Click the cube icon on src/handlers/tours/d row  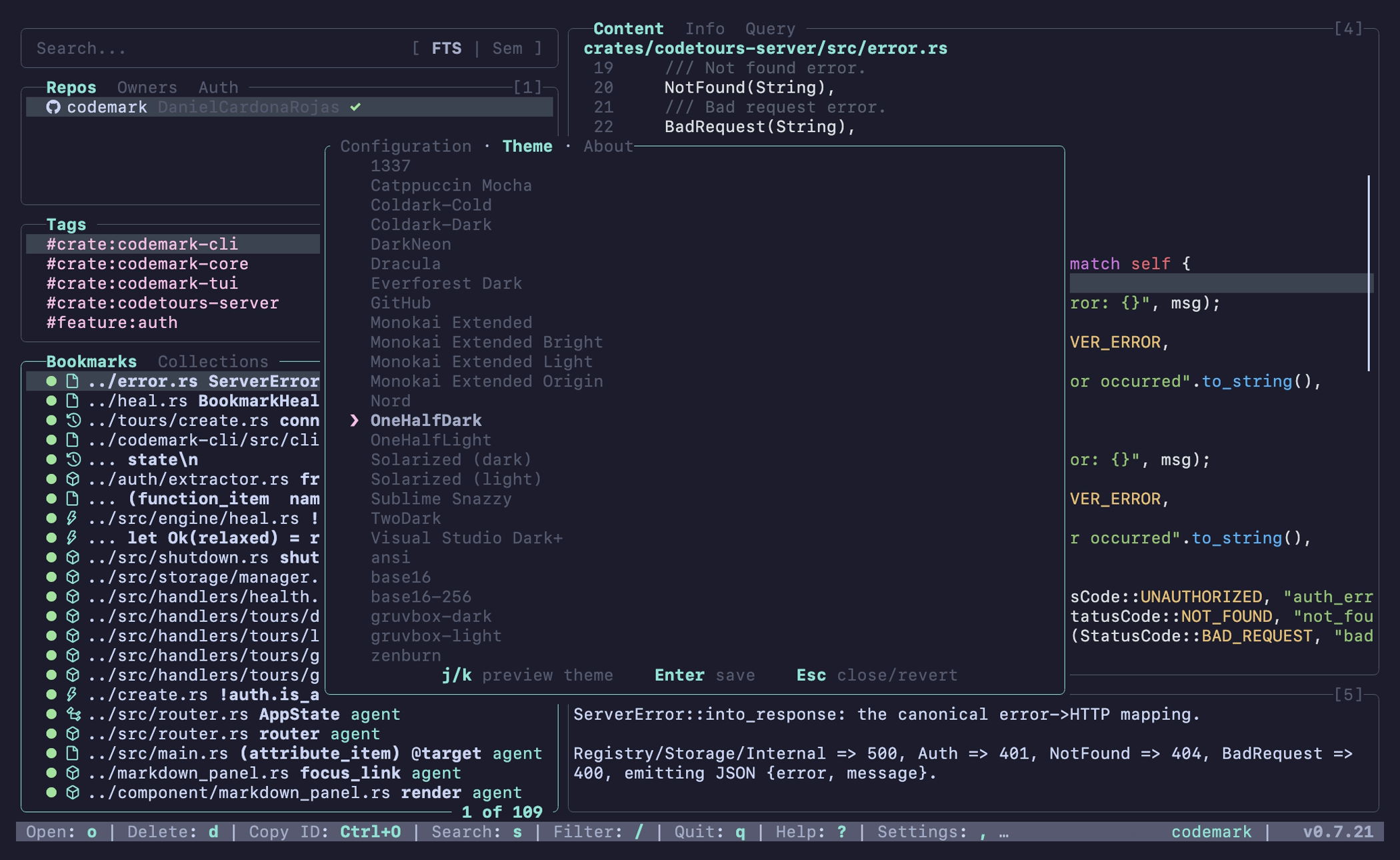click(73, 616)
